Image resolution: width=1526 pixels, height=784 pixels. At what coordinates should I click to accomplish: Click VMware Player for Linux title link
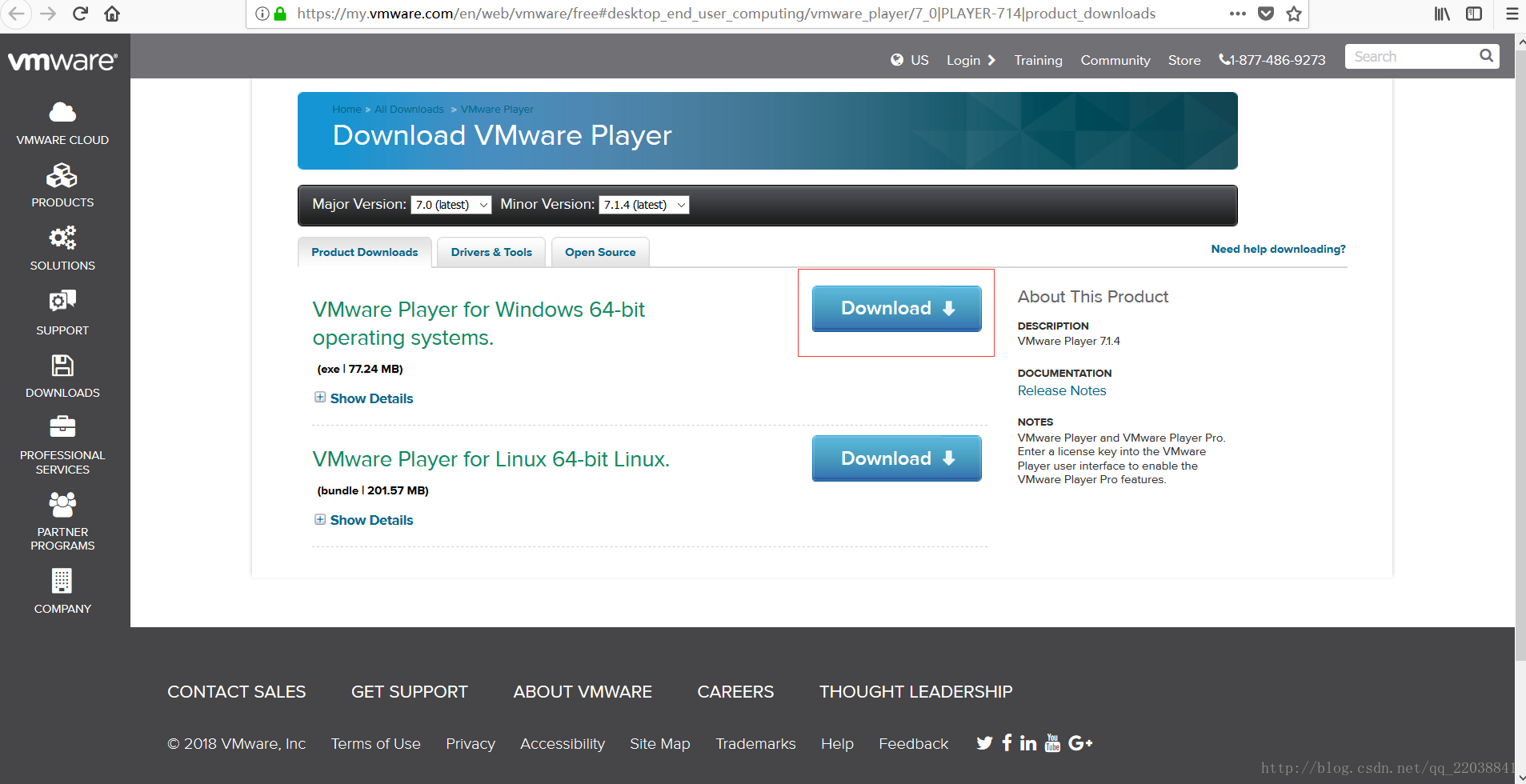pos(491,459)
